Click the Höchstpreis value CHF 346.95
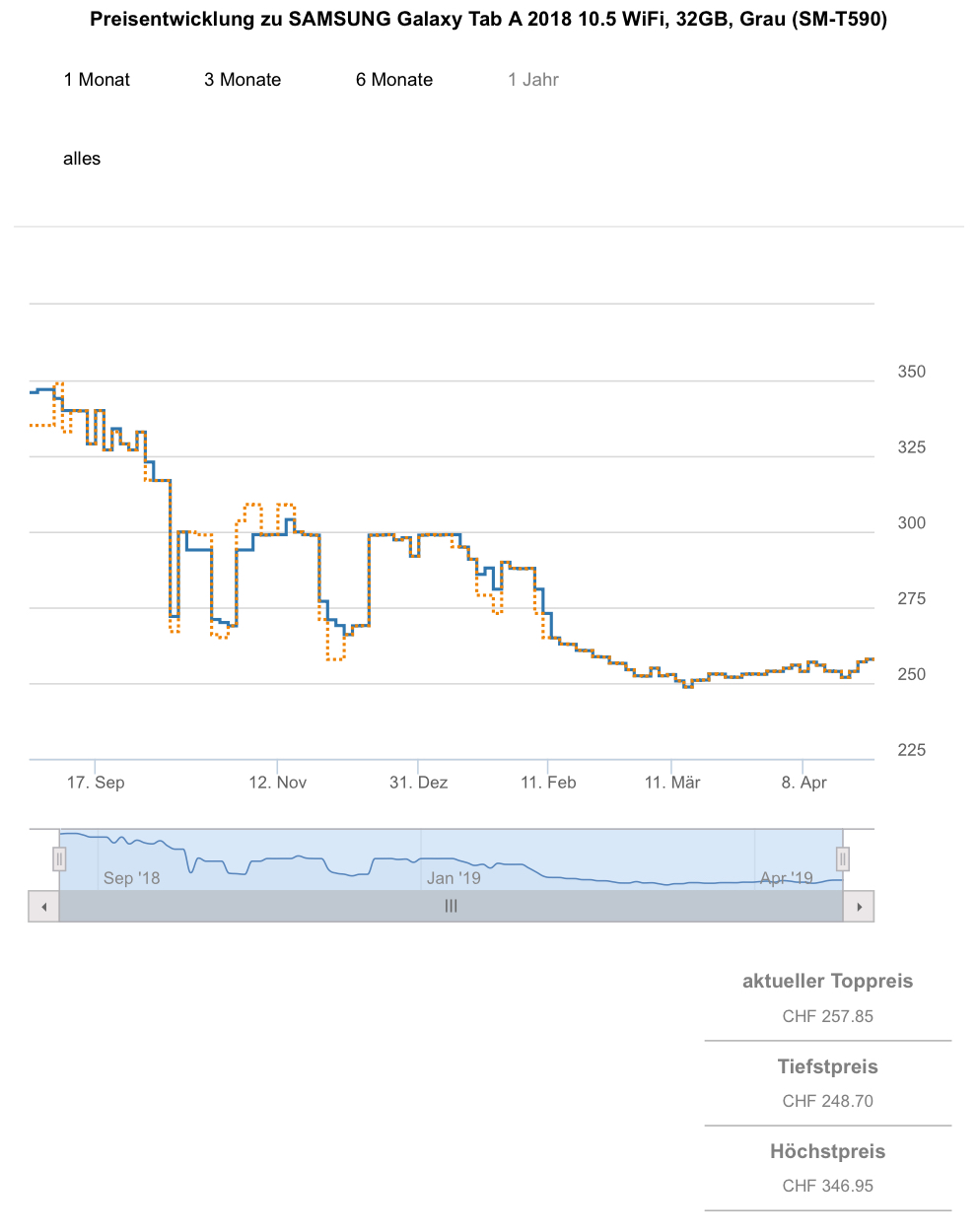The image size is (978, 1232). pyautogui.click(x=828, y=1186)
